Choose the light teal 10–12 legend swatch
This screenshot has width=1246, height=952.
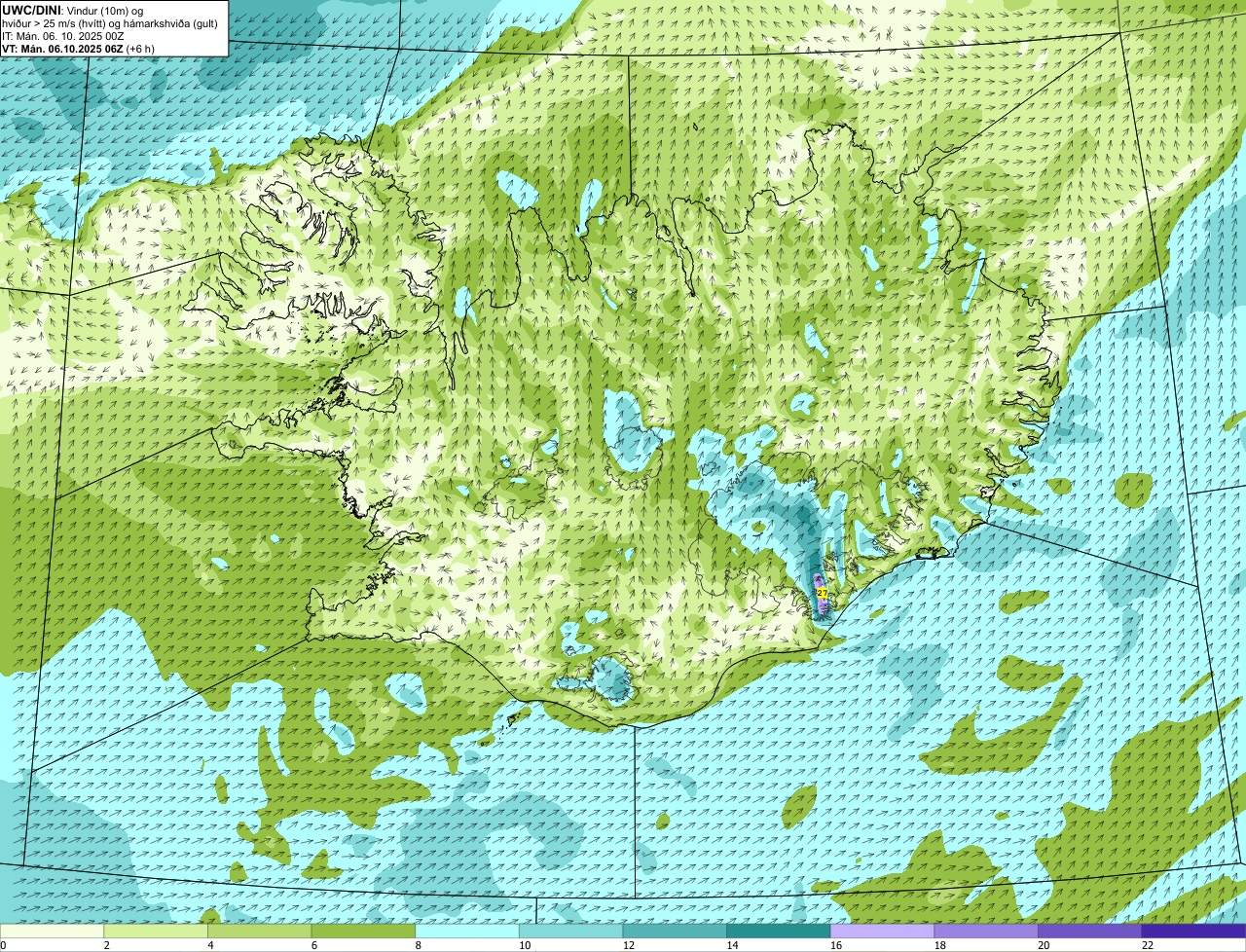(570, 931)
